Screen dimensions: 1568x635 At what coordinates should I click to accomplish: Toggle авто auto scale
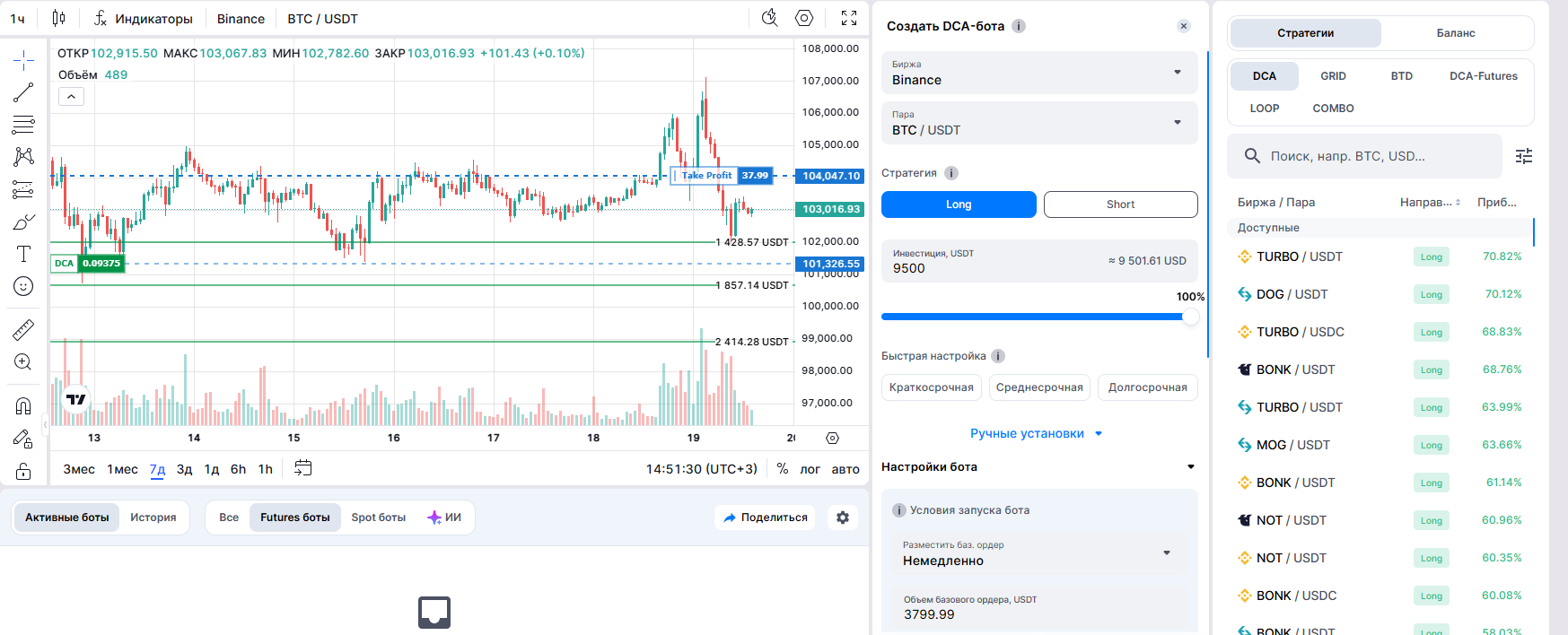845,469
